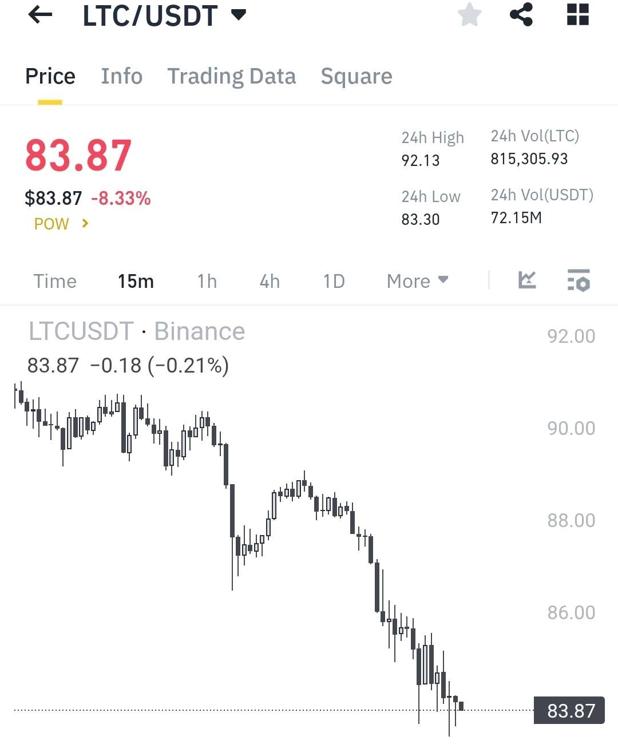The width and height of the screenshot is (618, 752).
Task: Tap the back arrow icon
Action: [x=40, y=15]
